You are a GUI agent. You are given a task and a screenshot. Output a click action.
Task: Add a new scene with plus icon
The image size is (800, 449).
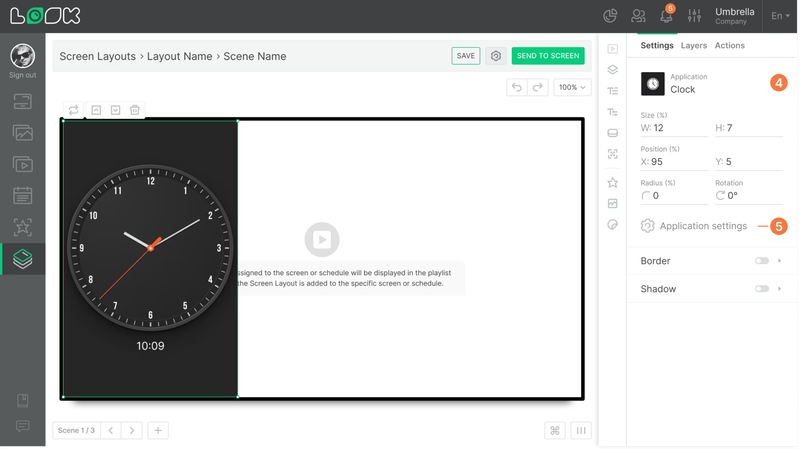159,432
